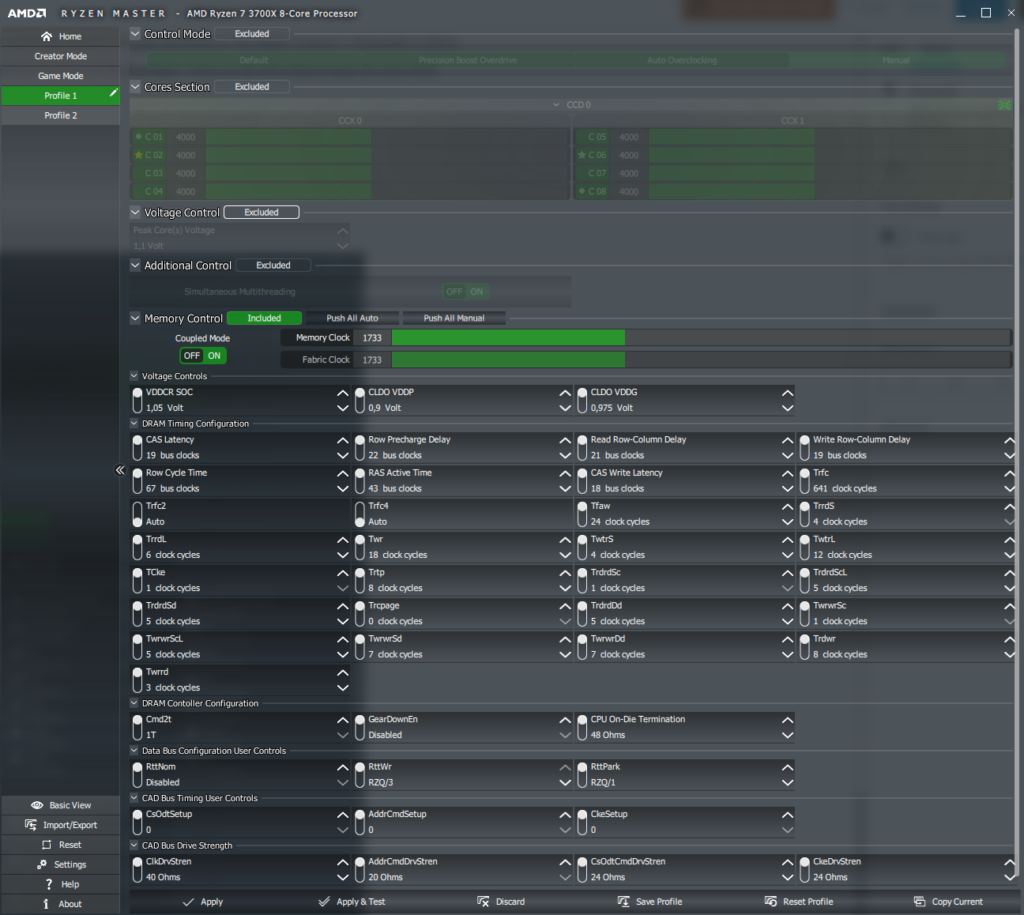Toggle auto/manual switch for Trfc2
Screen dimensions: 1024x915
137,514
